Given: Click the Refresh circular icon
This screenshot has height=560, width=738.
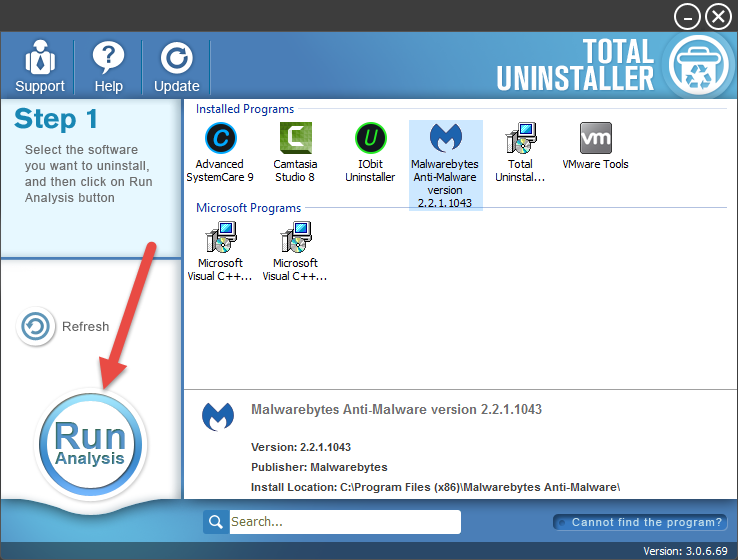Looking at the screenshot, I should (35, 326).
